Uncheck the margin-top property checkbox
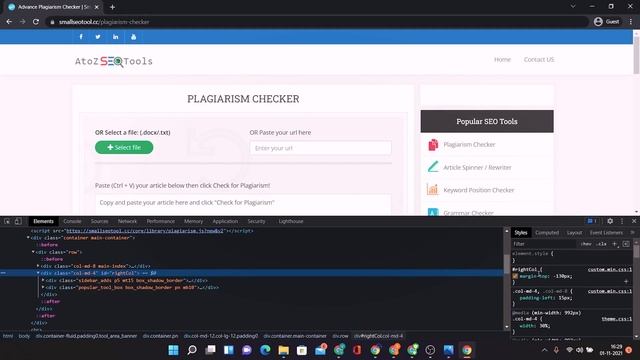 [515, 276]
